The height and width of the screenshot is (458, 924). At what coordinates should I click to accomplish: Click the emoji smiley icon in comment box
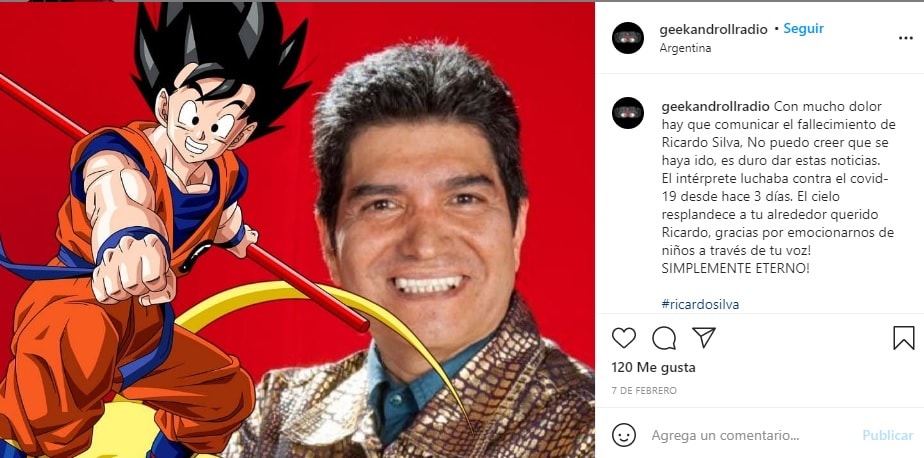click(623, 436)
